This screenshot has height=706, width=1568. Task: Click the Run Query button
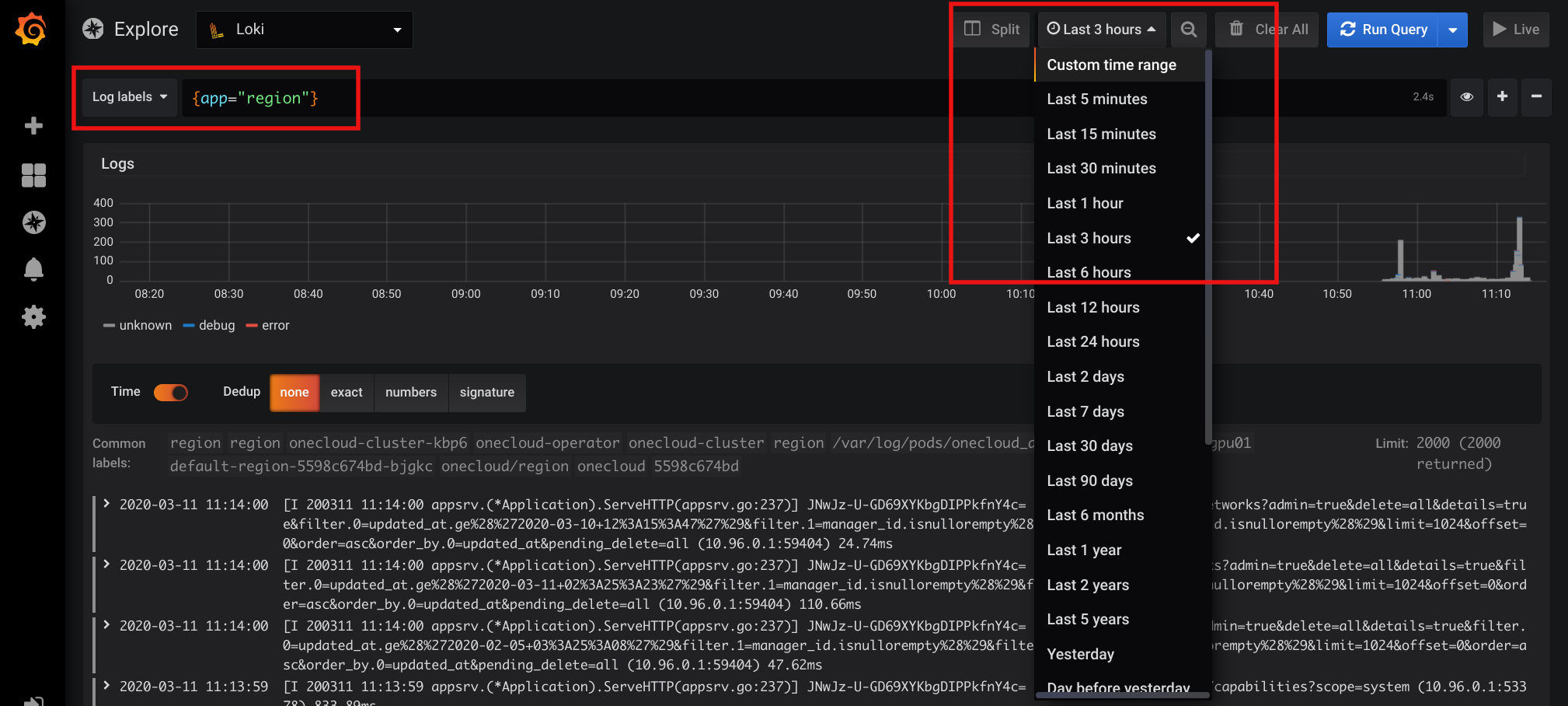(x=1383, y=30)
